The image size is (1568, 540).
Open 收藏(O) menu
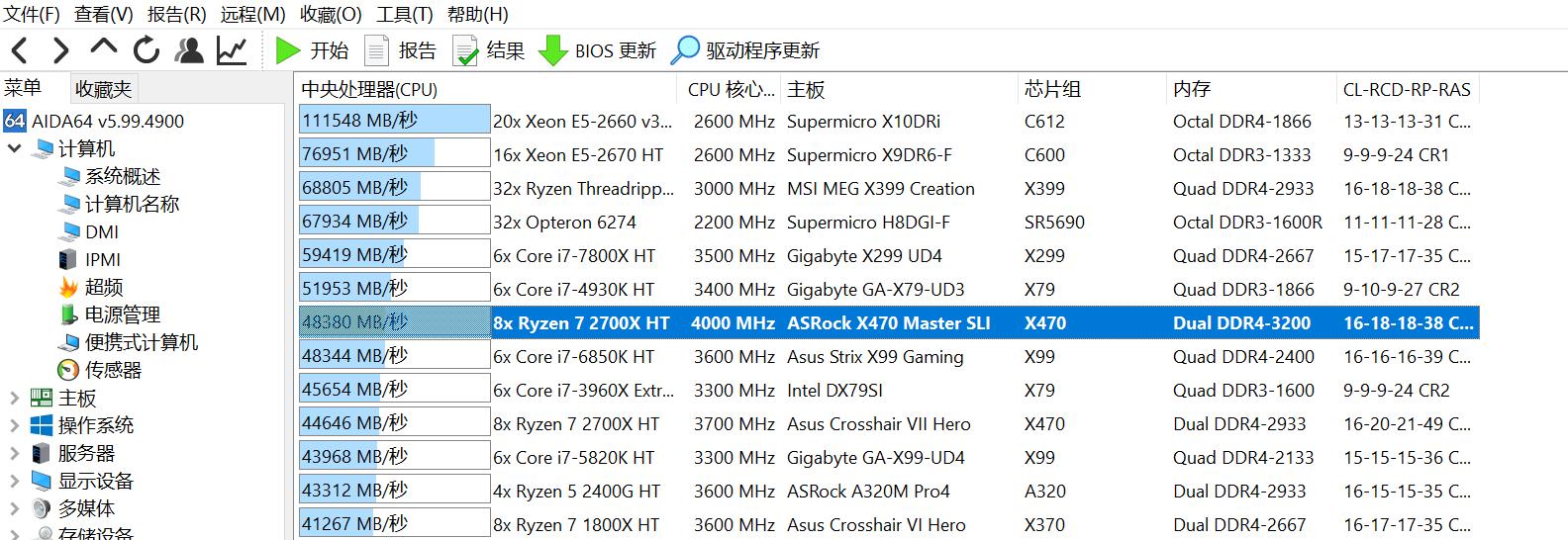[x=332, y=14]
